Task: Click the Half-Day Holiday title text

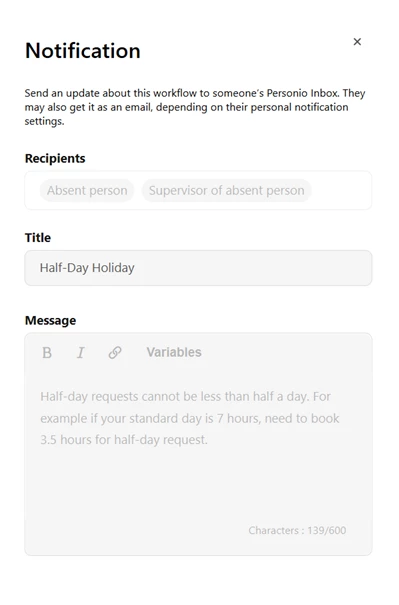Action: point(87,268)
